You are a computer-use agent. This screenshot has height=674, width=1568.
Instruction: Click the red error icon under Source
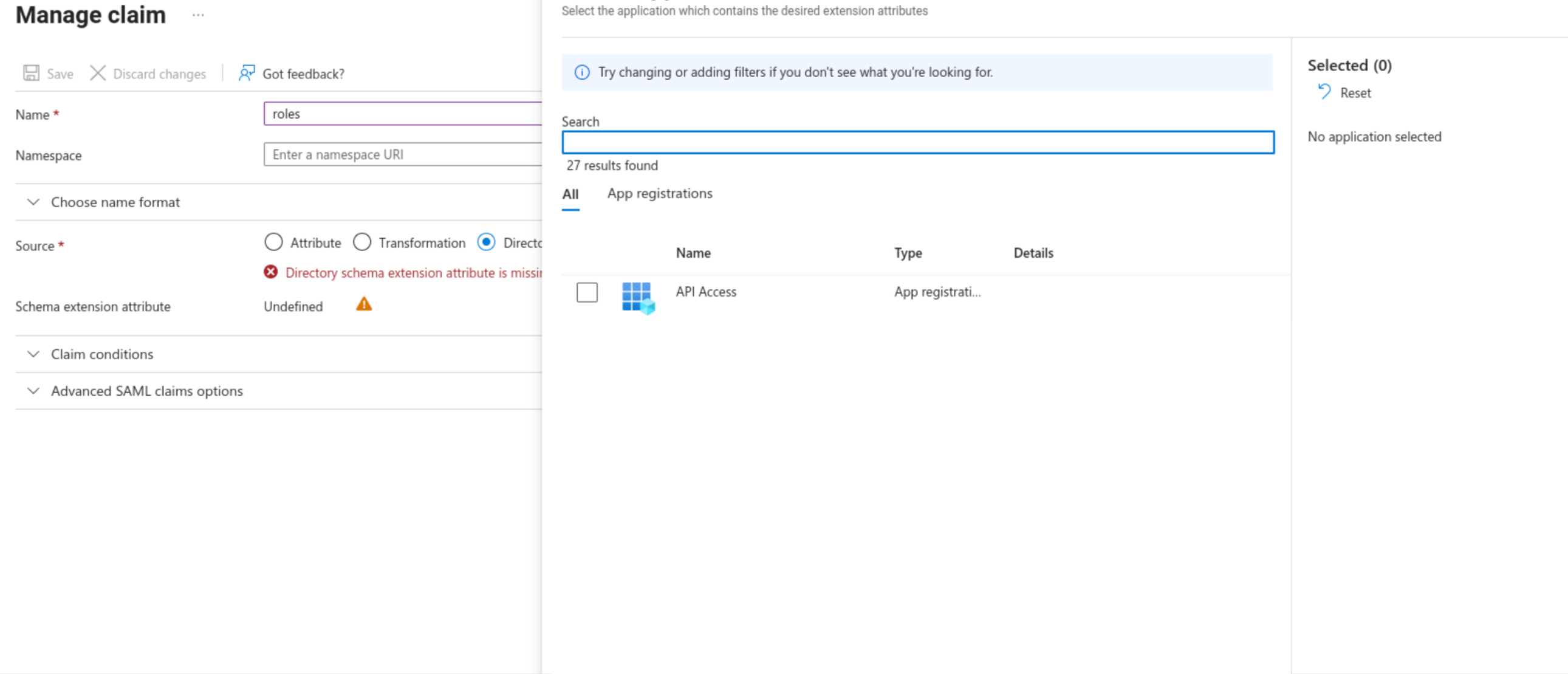pos(271,272)
